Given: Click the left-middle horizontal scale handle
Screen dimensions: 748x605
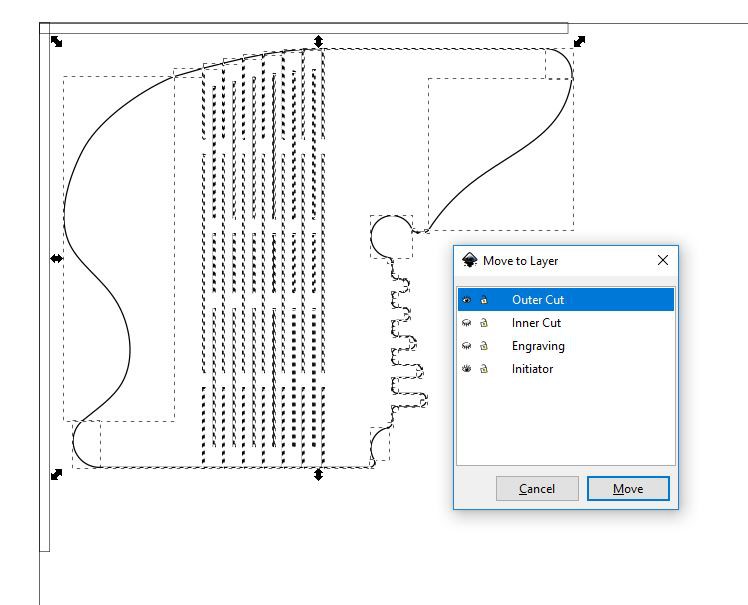Looking at the screenshot, I should [56, 259].
